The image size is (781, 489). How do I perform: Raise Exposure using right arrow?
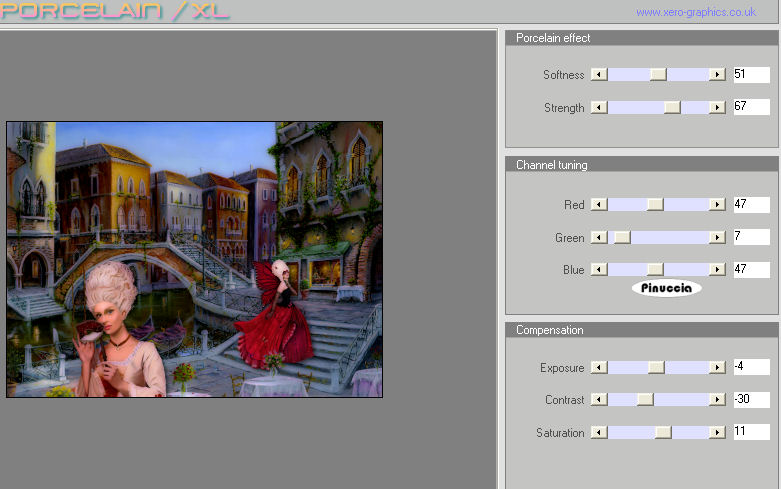[717, 367]
